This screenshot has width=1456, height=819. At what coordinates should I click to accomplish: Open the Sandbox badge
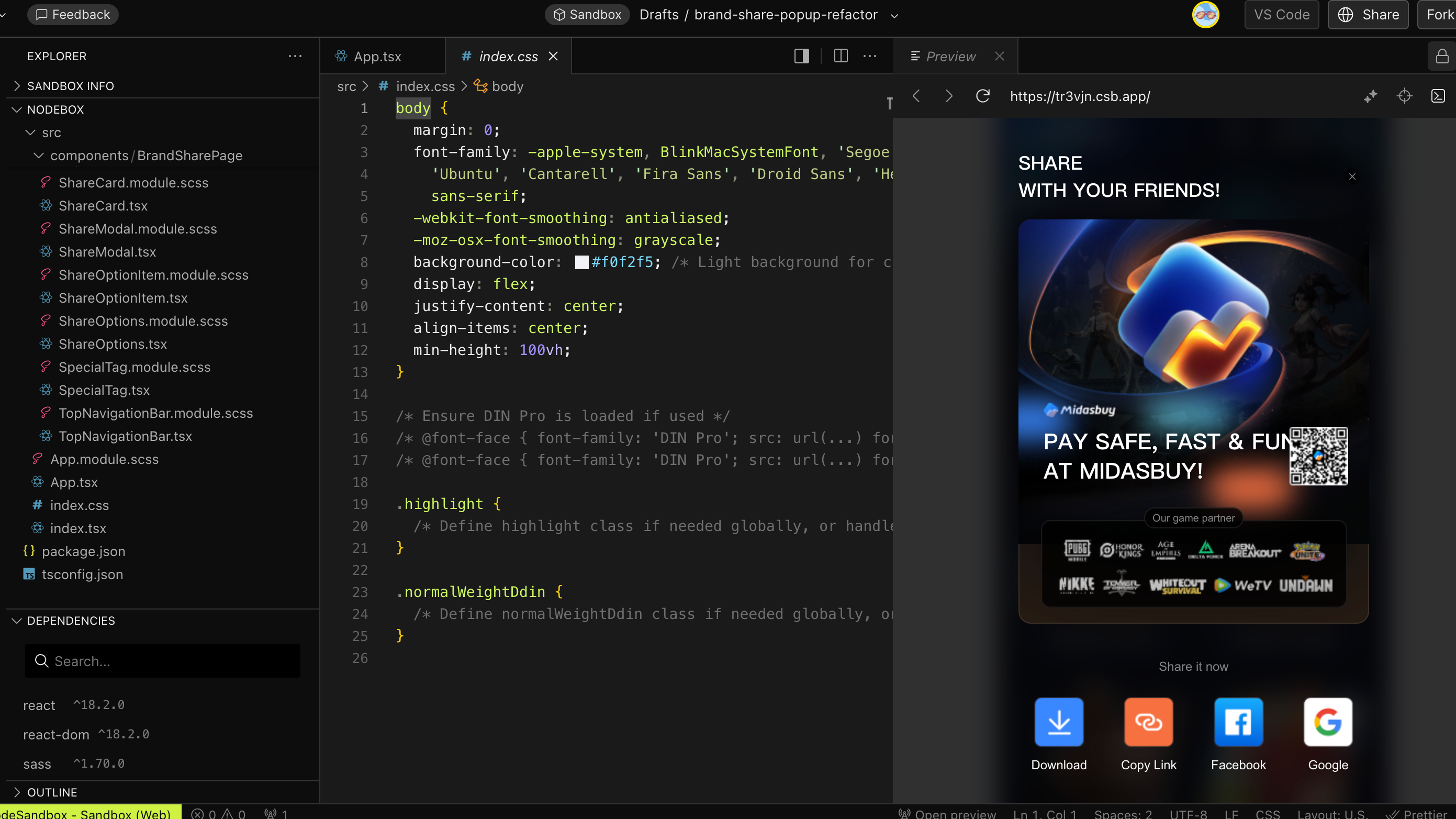pyautogui.click(x=587, y=15)
